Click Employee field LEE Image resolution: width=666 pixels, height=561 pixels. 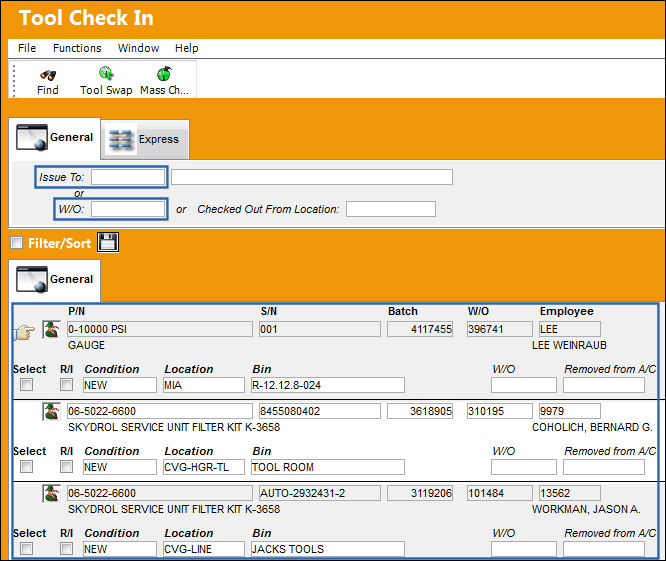[570, 329]
